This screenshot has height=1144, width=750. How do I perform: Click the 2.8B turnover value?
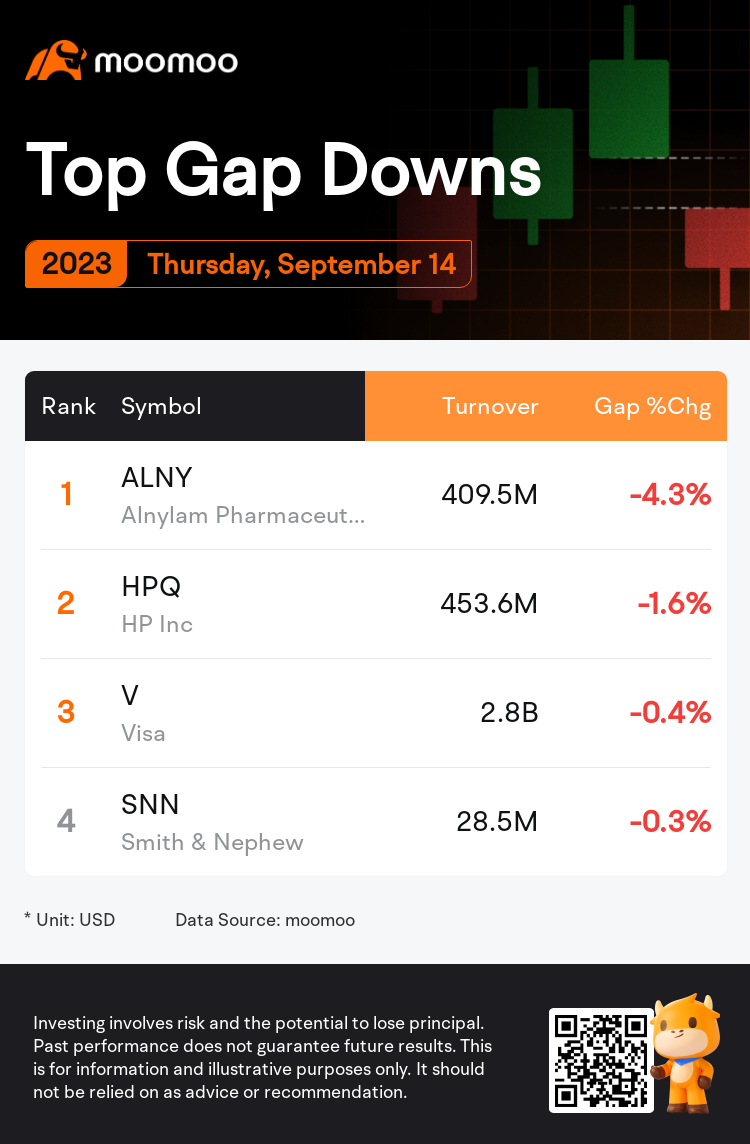point(509,713)
